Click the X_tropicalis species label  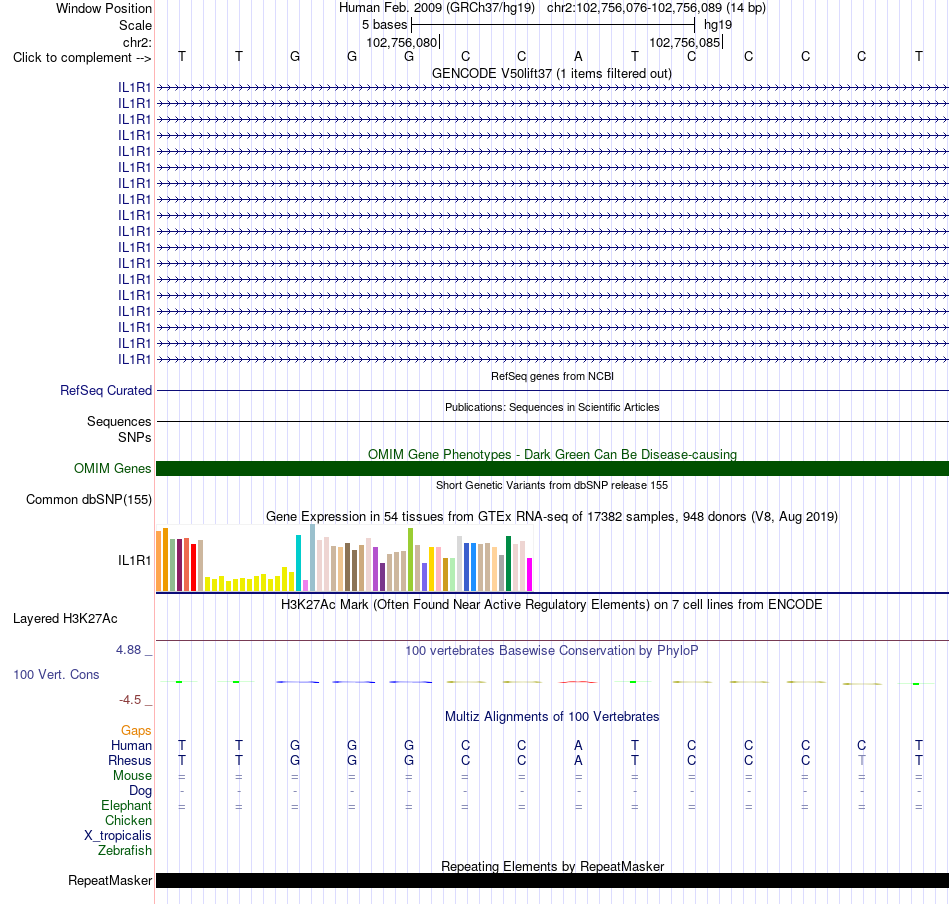pos(118,836)
